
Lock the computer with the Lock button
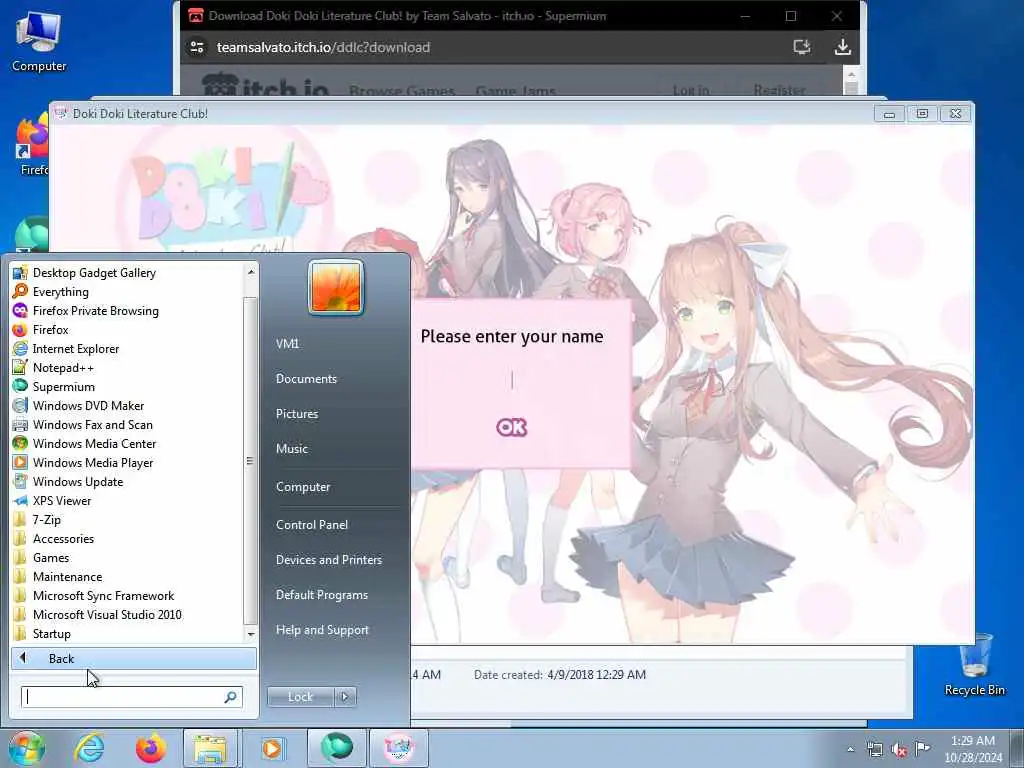300,697
